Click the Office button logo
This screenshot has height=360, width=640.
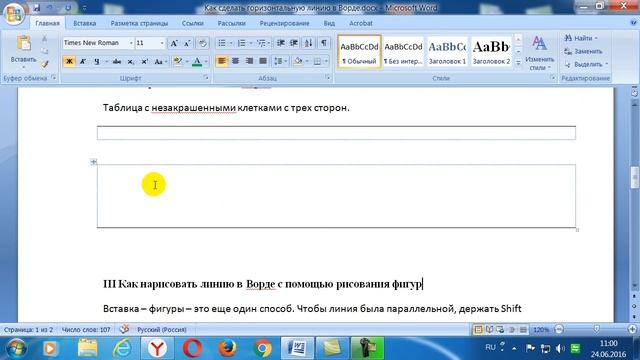click(13, 13)
